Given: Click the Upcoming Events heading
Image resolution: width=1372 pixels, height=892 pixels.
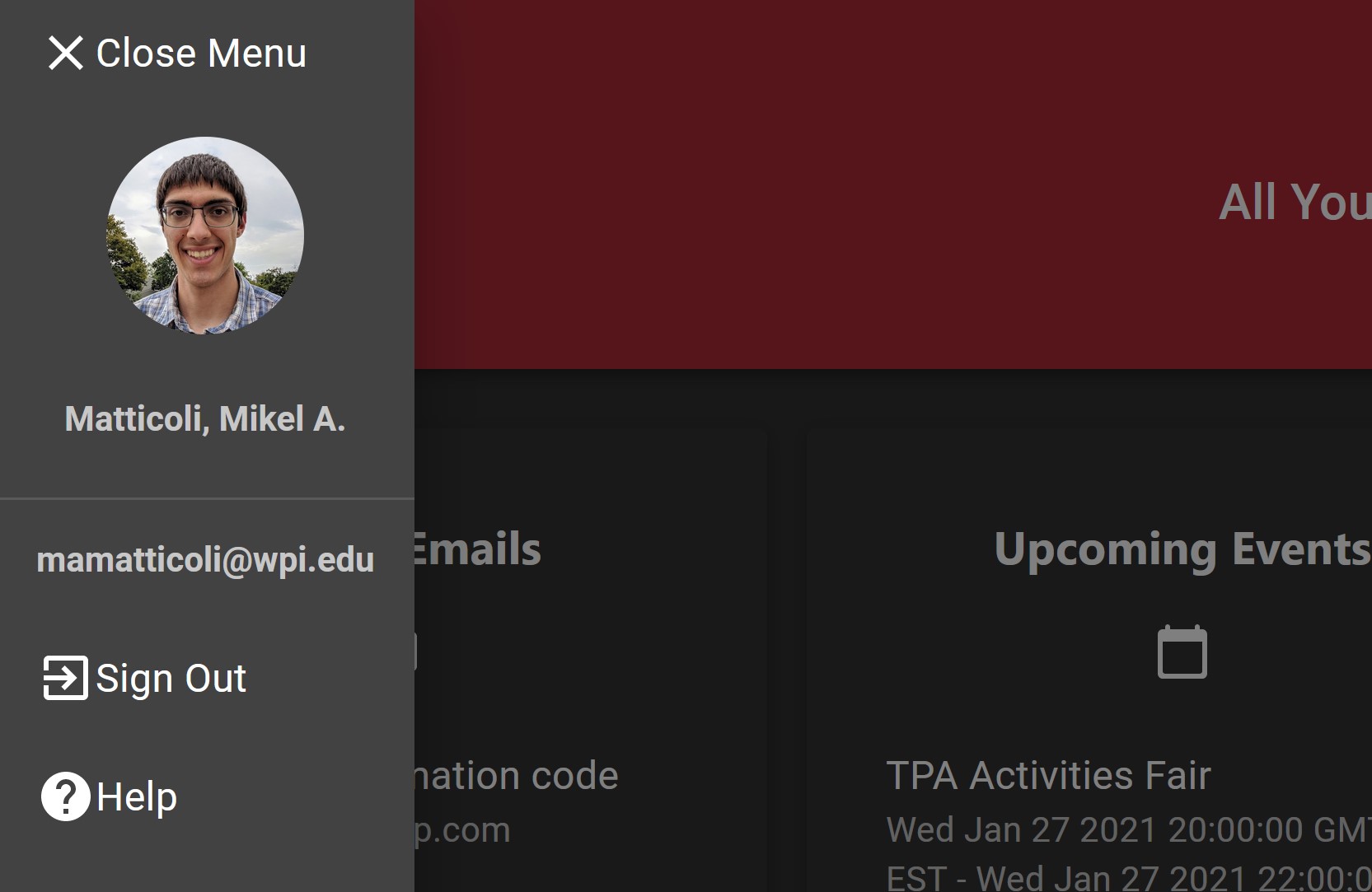Looking at the screenshot, I should [x=1182, y=549].
